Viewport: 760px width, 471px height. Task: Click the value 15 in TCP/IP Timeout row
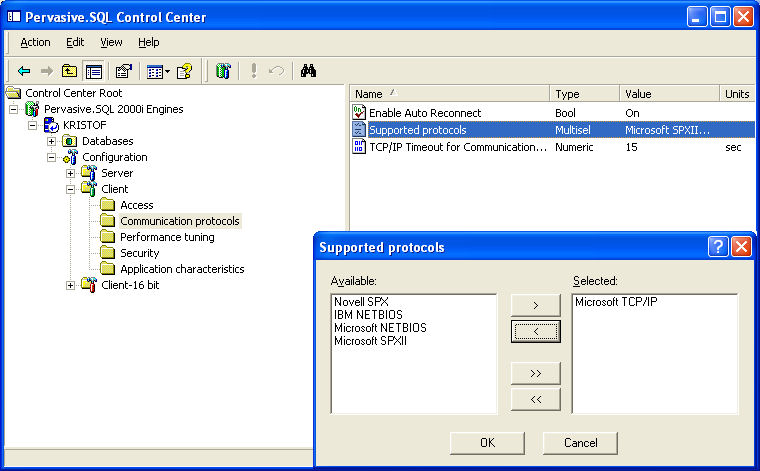point(632,147)
